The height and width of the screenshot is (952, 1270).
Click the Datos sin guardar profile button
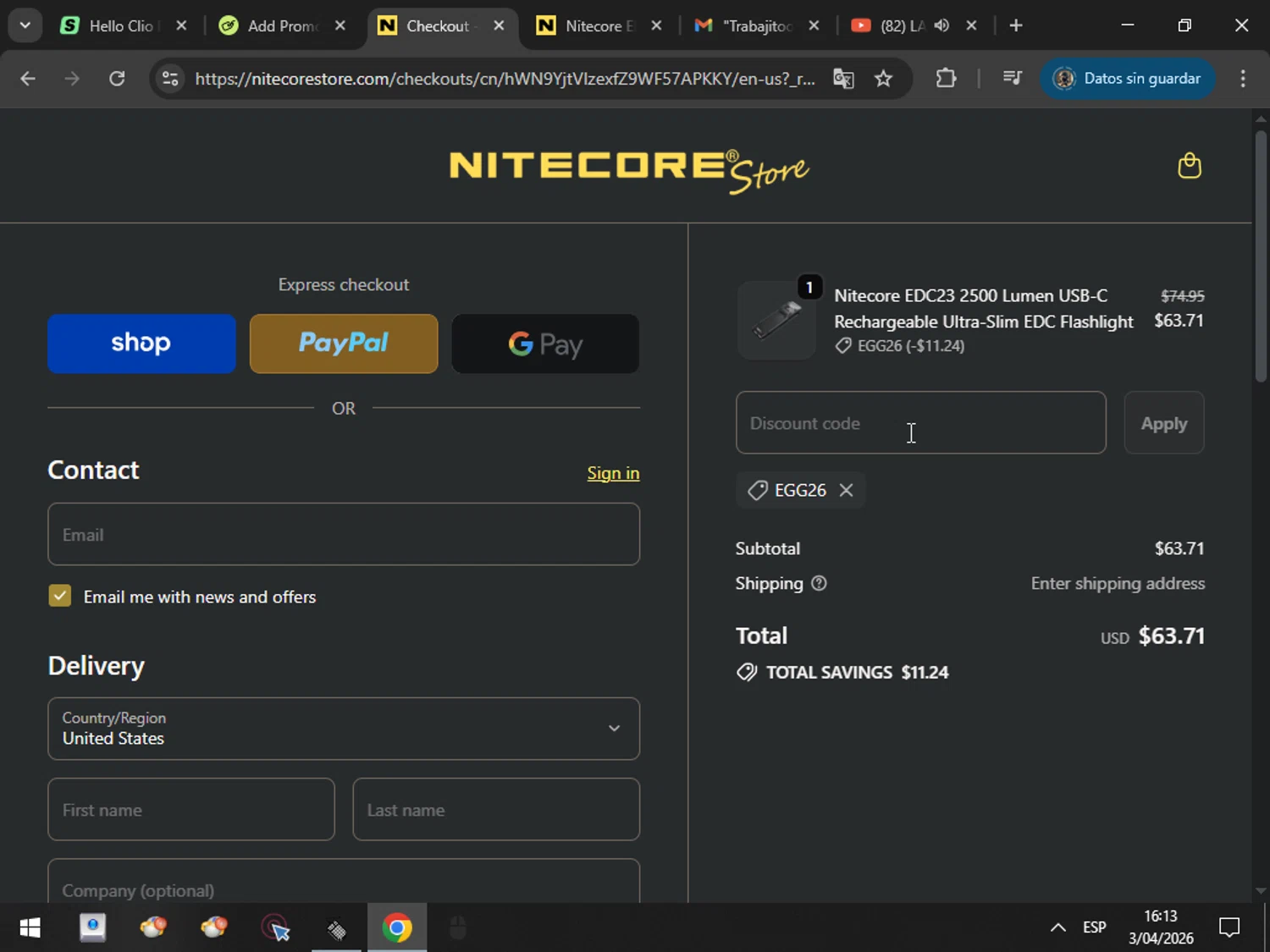click(x=1128, y=79)
